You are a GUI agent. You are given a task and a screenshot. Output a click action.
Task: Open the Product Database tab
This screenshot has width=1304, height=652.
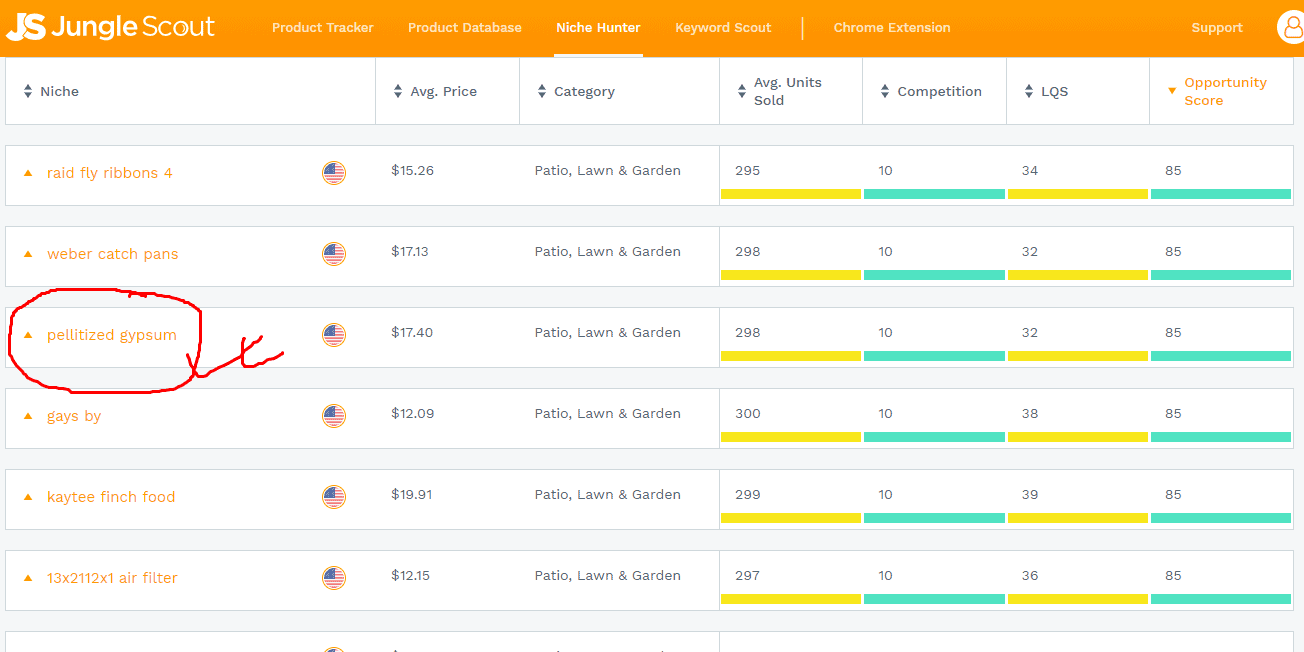pyautogui.click(x=465, y=28)
